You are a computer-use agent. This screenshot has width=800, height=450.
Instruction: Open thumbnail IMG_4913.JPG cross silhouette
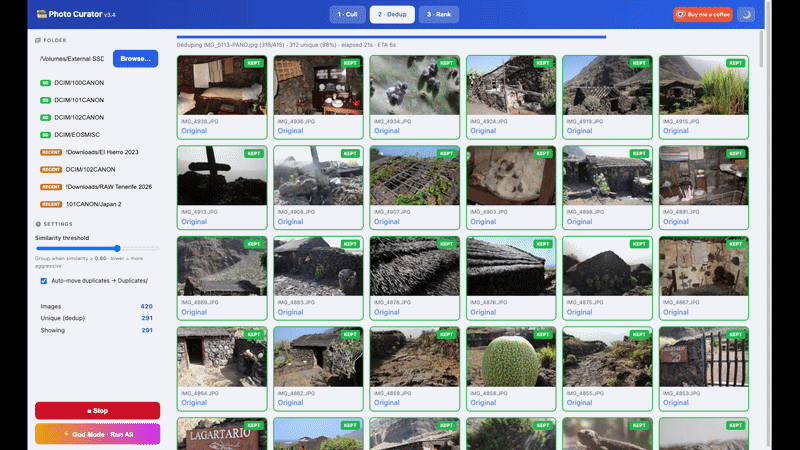(222, 176)
